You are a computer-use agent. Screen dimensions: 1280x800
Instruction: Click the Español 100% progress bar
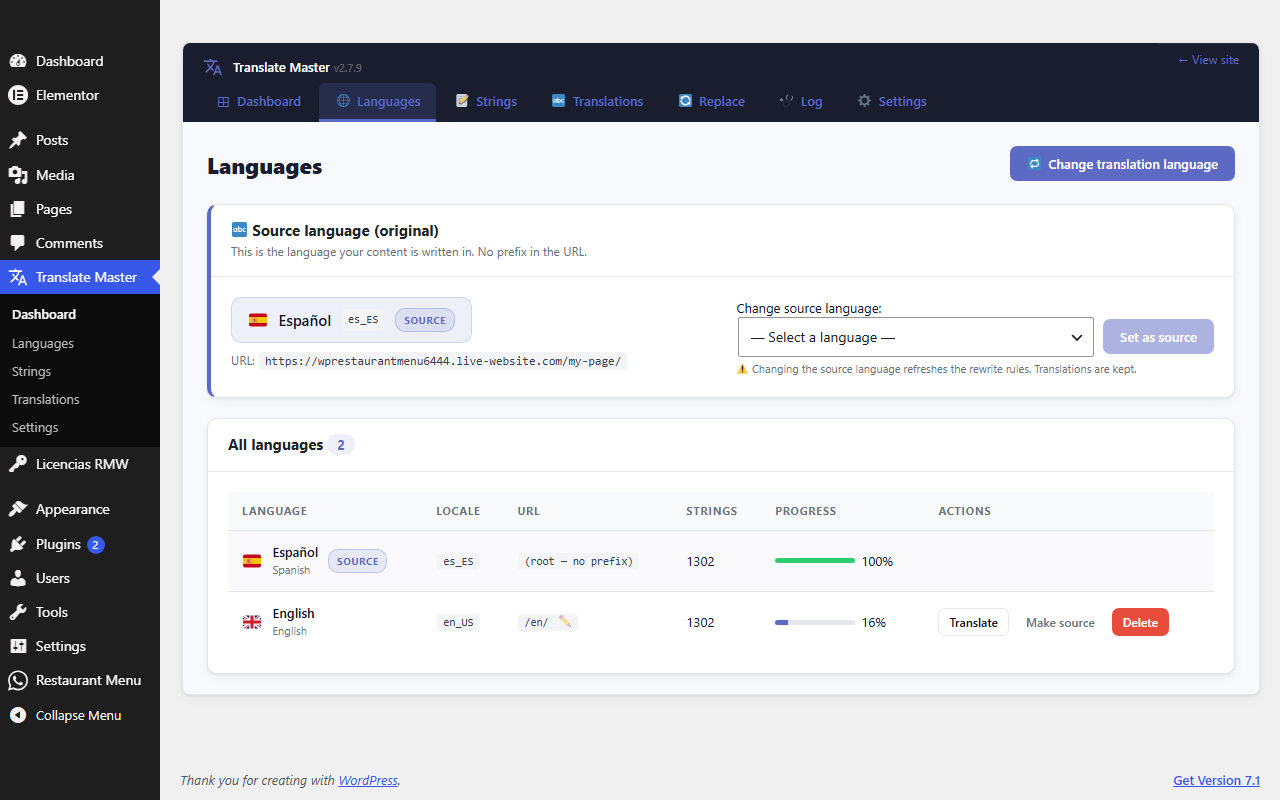tap(815, 561)
